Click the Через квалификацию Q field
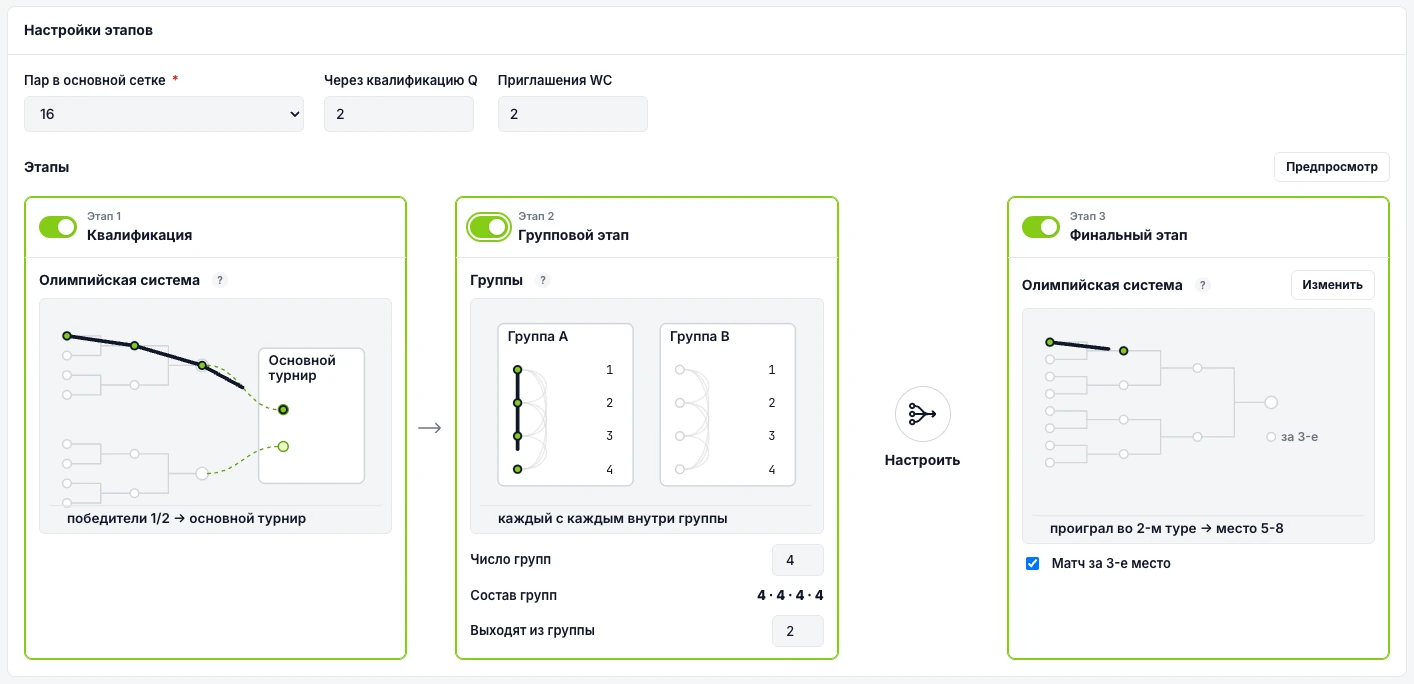Screen dimensions: 1414x684 (399, 114)
